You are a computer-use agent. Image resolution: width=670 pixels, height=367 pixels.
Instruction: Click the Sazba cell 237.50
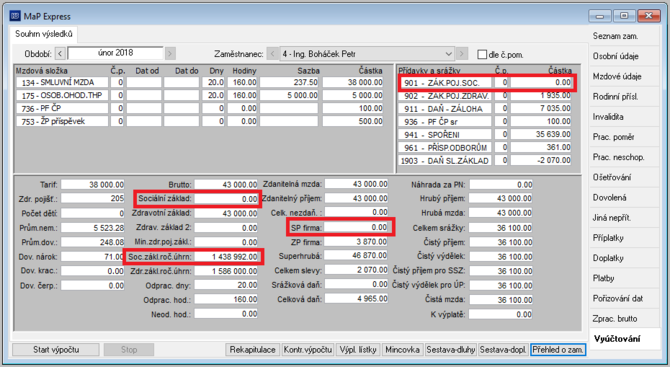(289, 82)
